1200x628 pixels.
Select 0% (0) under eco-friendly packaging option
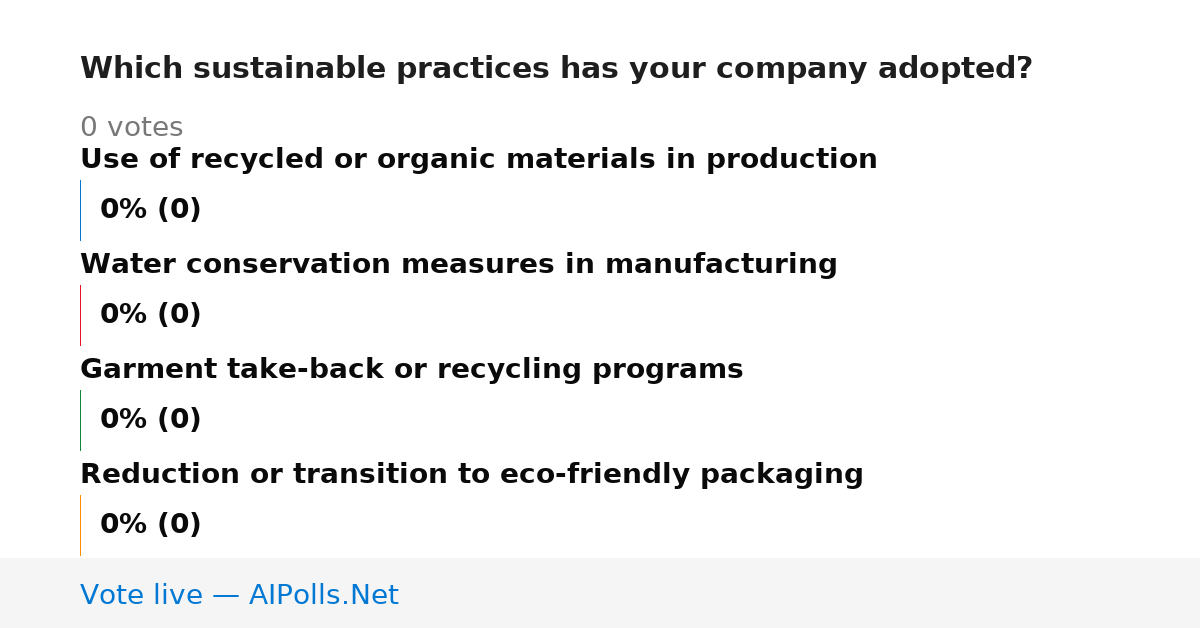coord(150,525)
